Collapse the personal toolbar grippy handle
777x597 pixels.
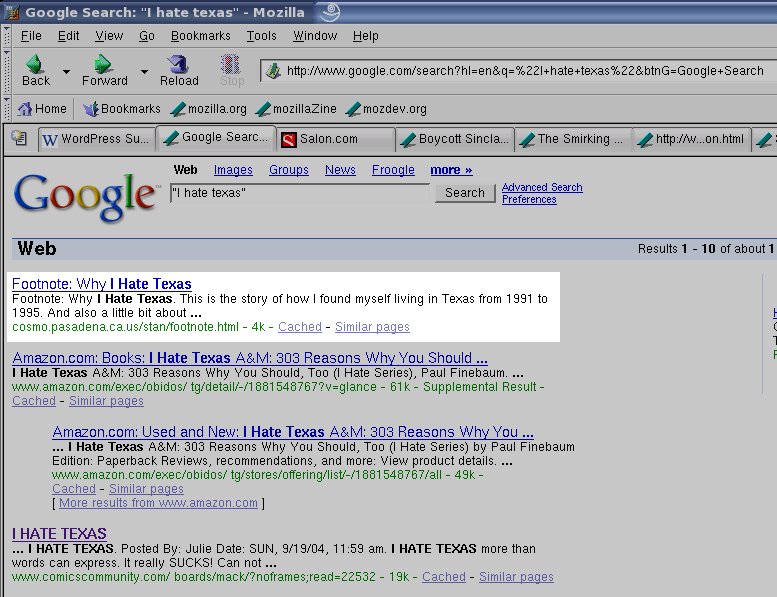click(x=6, y=109)
